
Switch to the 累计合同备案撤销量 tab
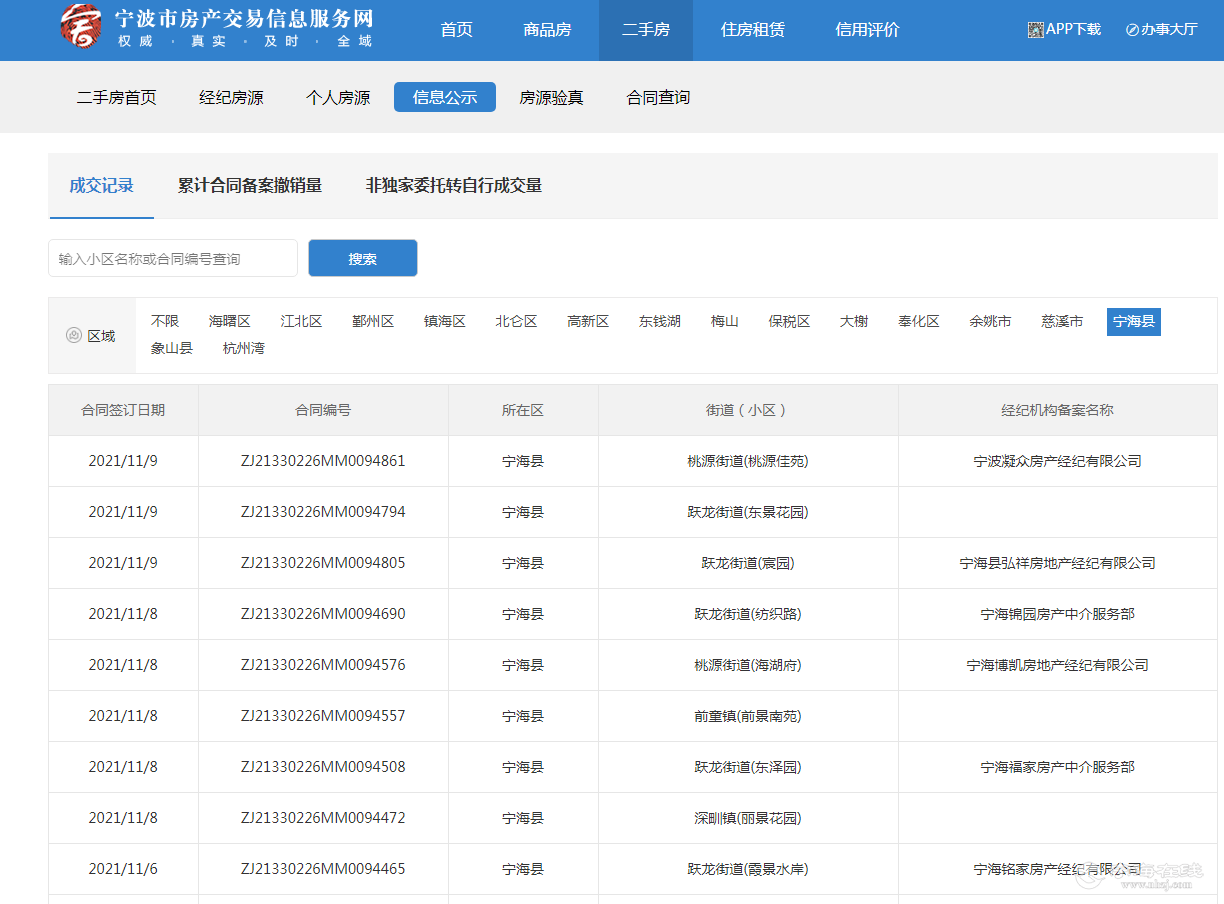coord(250,186)
